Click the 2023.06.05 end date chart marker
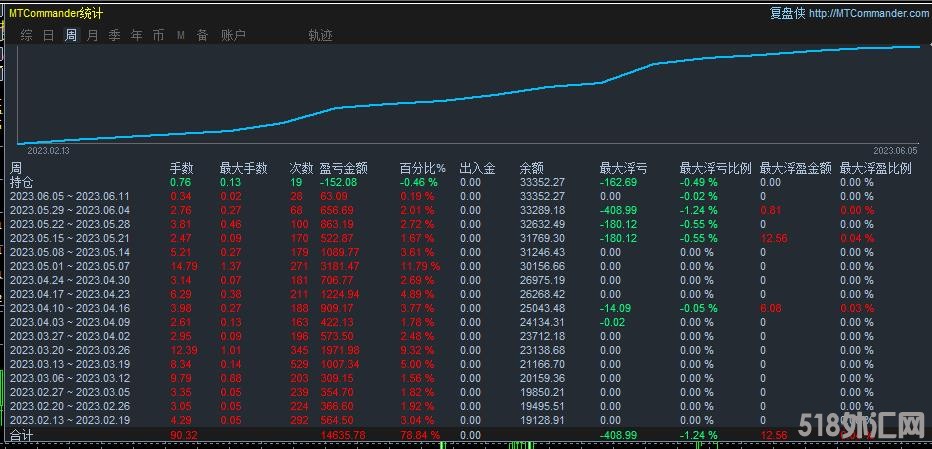Image resolution: width=932 pixels, height=449 pixels. click(x=894, y=150)
